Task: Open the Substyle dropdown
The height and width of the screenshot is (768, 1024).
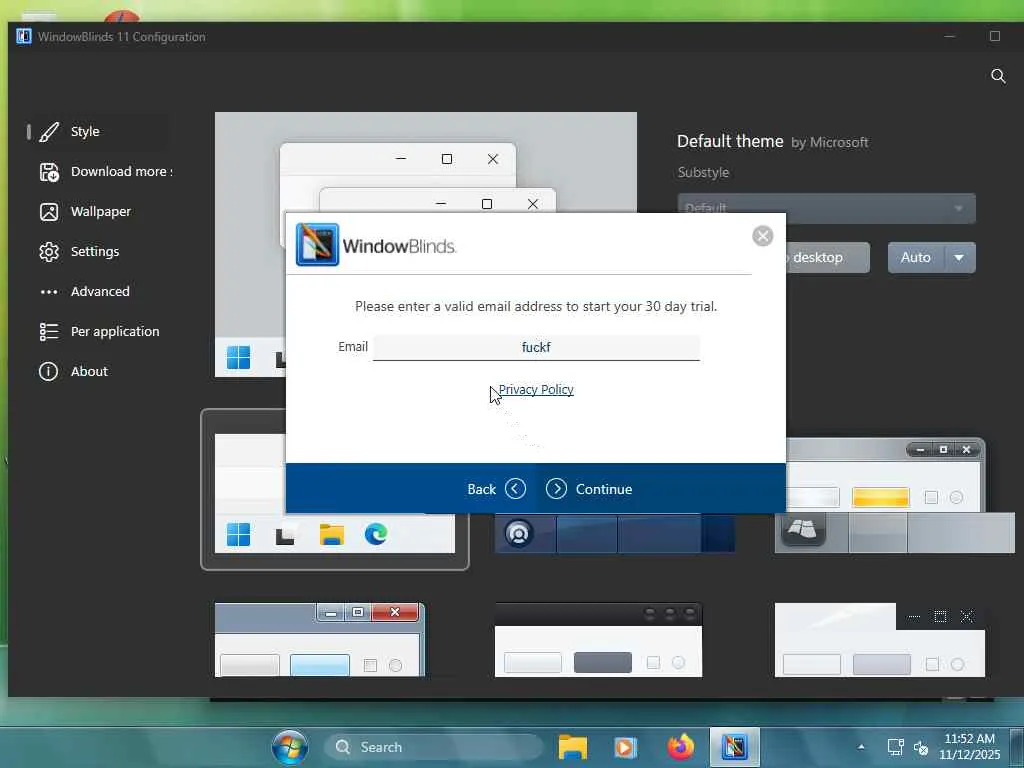Action: (x=826, y=208)
